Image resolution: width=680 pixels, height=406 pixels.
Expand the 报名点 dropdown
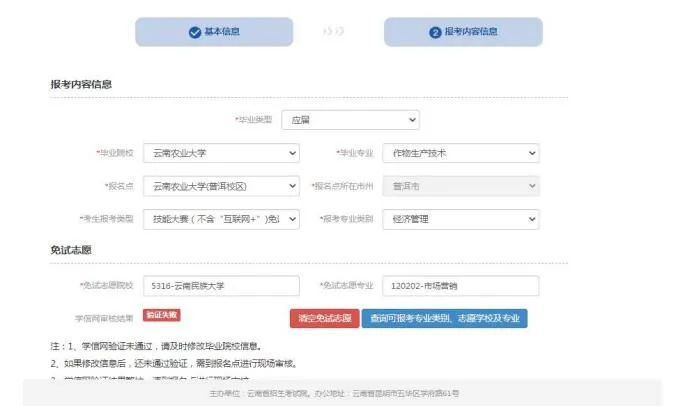221,186
